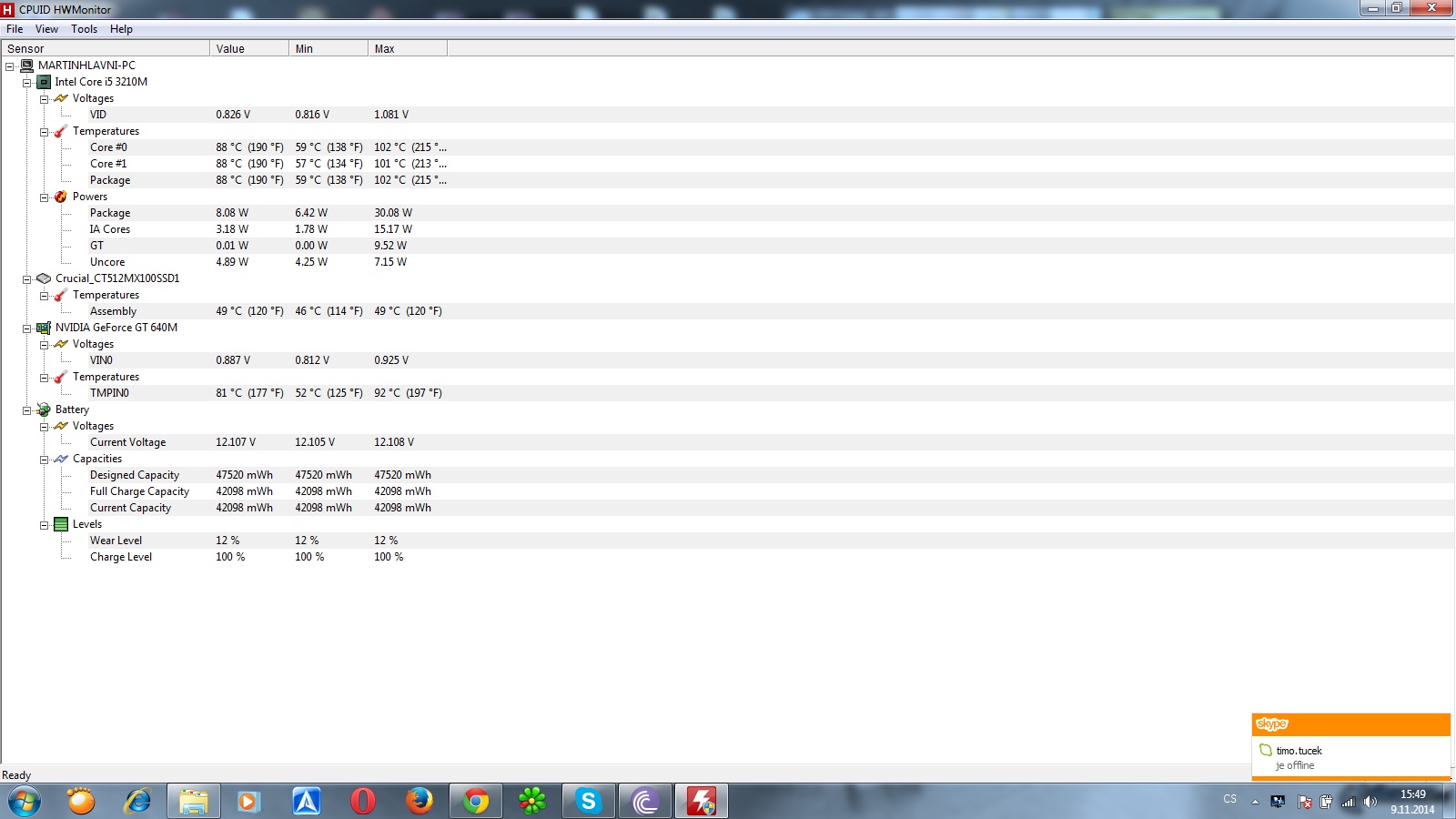Viewport: 1456px width, 819px height.
Task: Open network signal tray icon
Action: (x=1348, y=802)
